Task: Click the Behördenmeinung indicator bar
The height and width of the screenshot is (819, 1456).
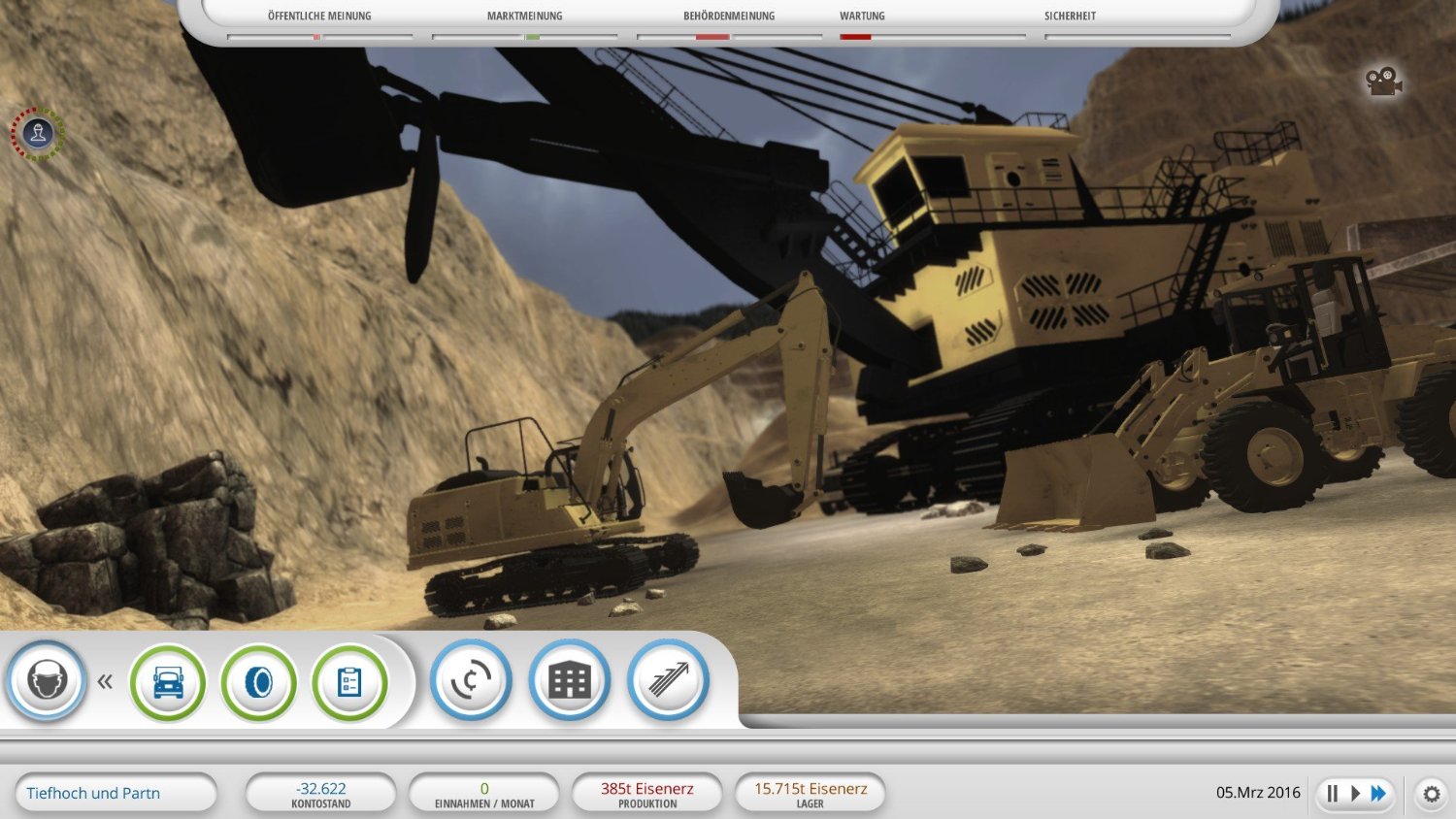Action: 729,37
